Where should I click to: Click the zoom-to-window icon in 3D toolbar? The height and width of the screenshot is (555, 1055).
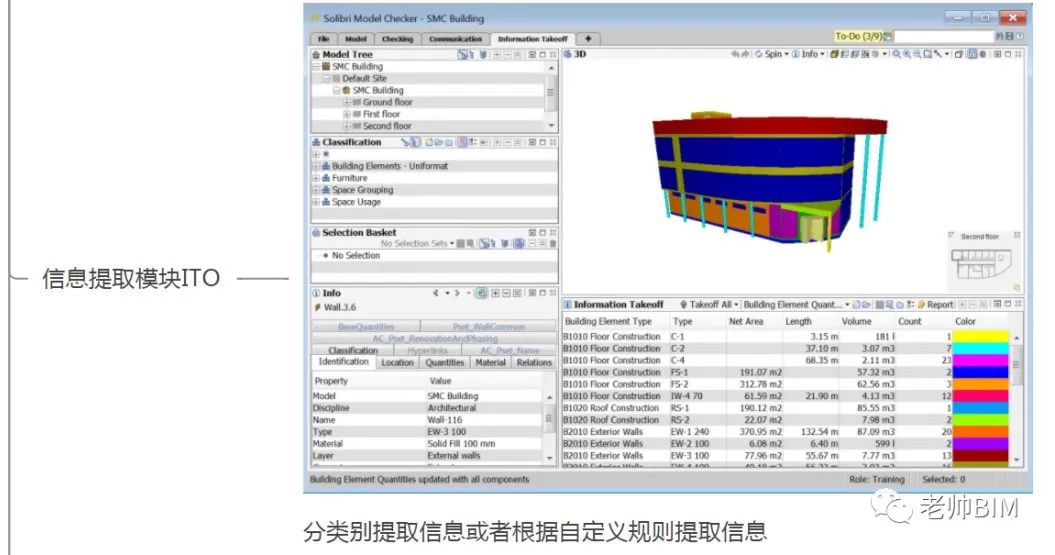click(927, 54)
